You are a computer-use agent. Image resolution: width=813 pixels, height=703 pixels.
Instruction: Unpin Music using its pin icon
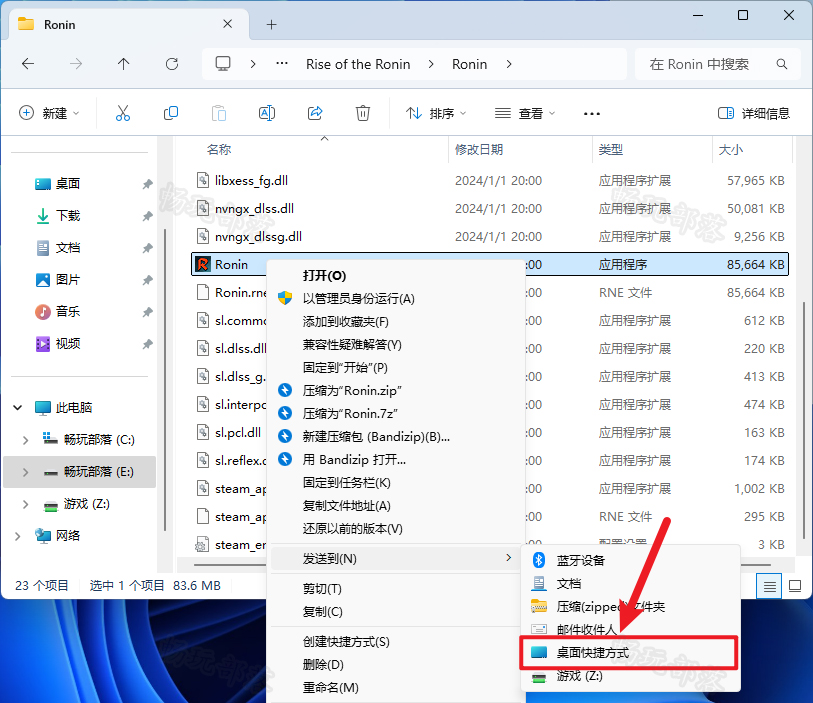148,312
